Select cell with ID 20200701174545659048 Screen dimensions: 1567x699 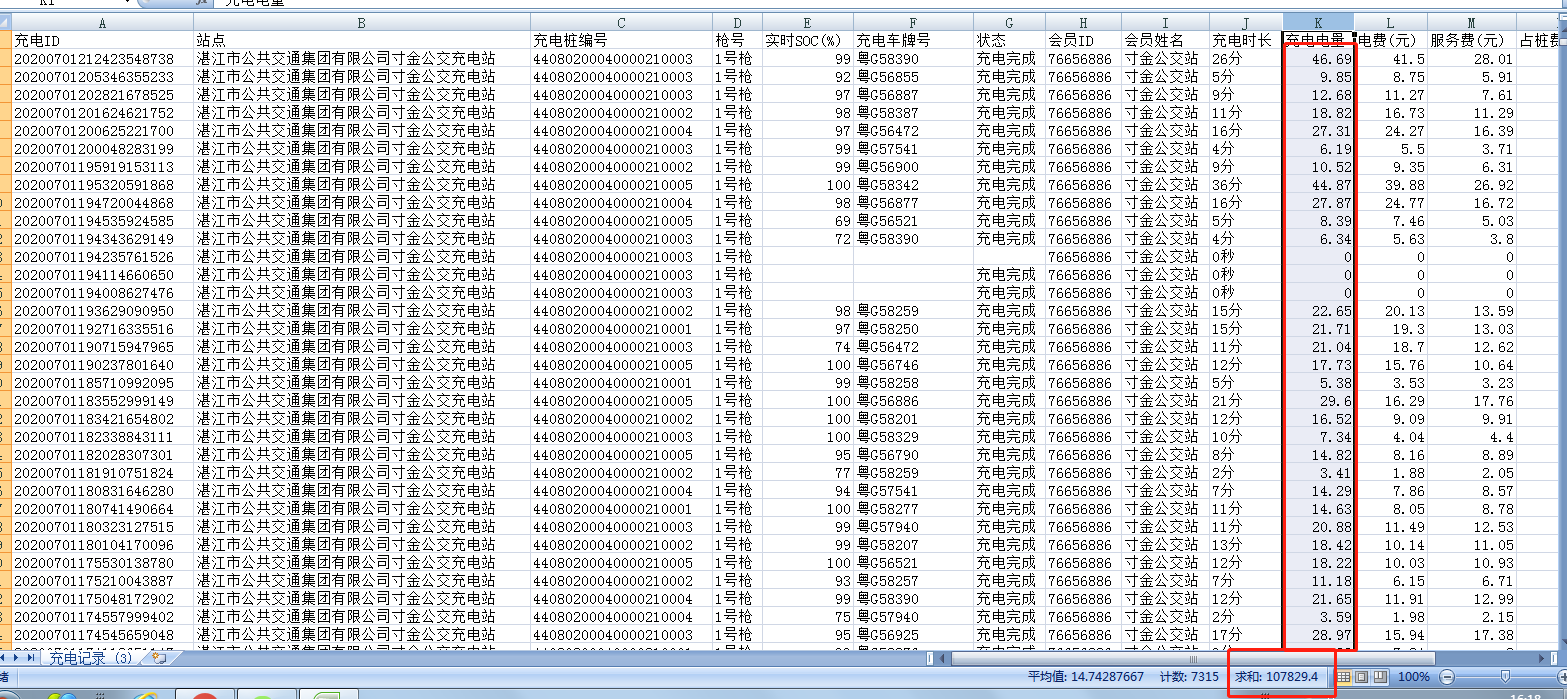tap(103, 635)
